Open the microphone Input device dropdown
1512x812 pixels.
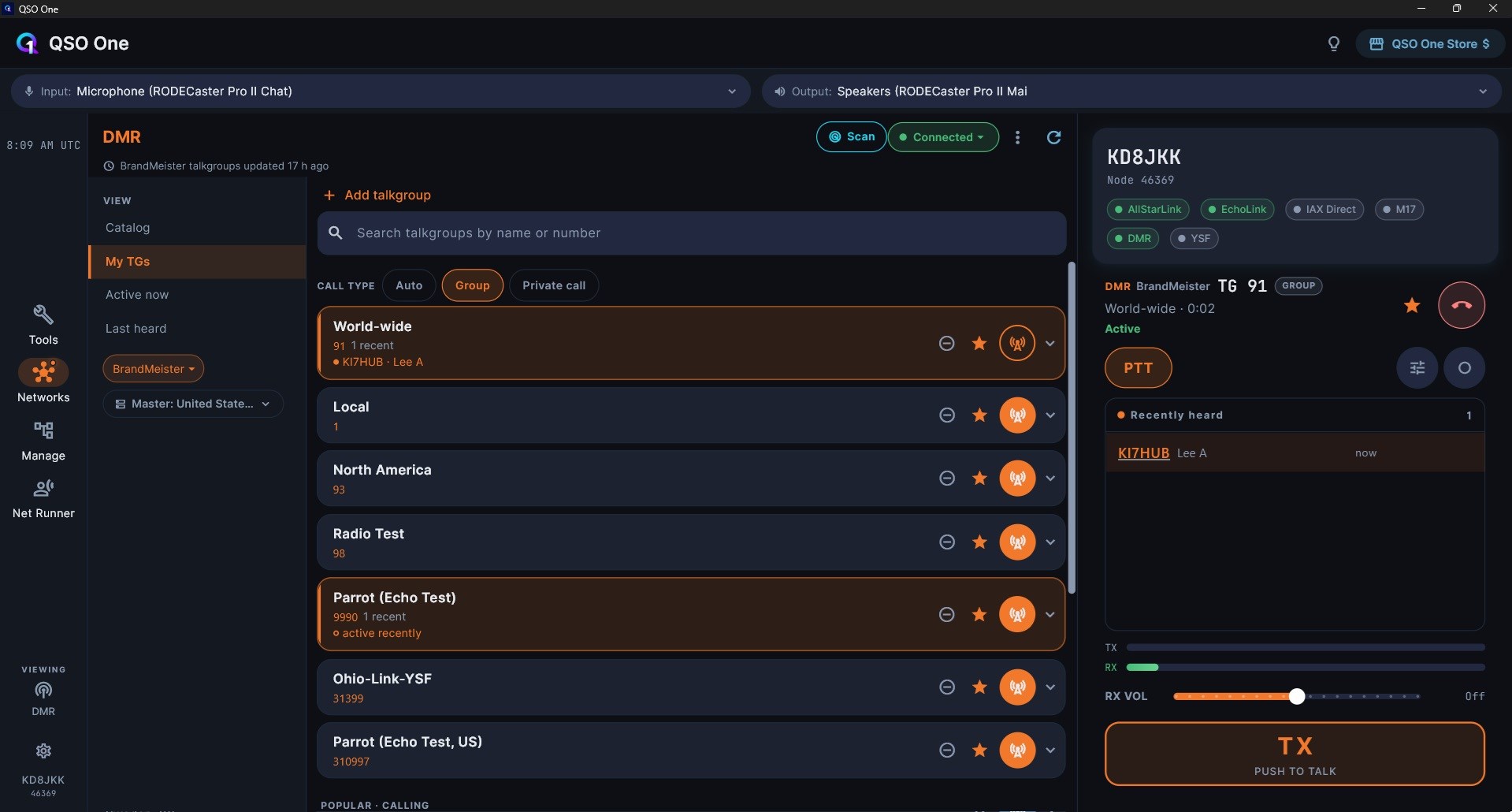pyautogui.click(x=381, y=91)
